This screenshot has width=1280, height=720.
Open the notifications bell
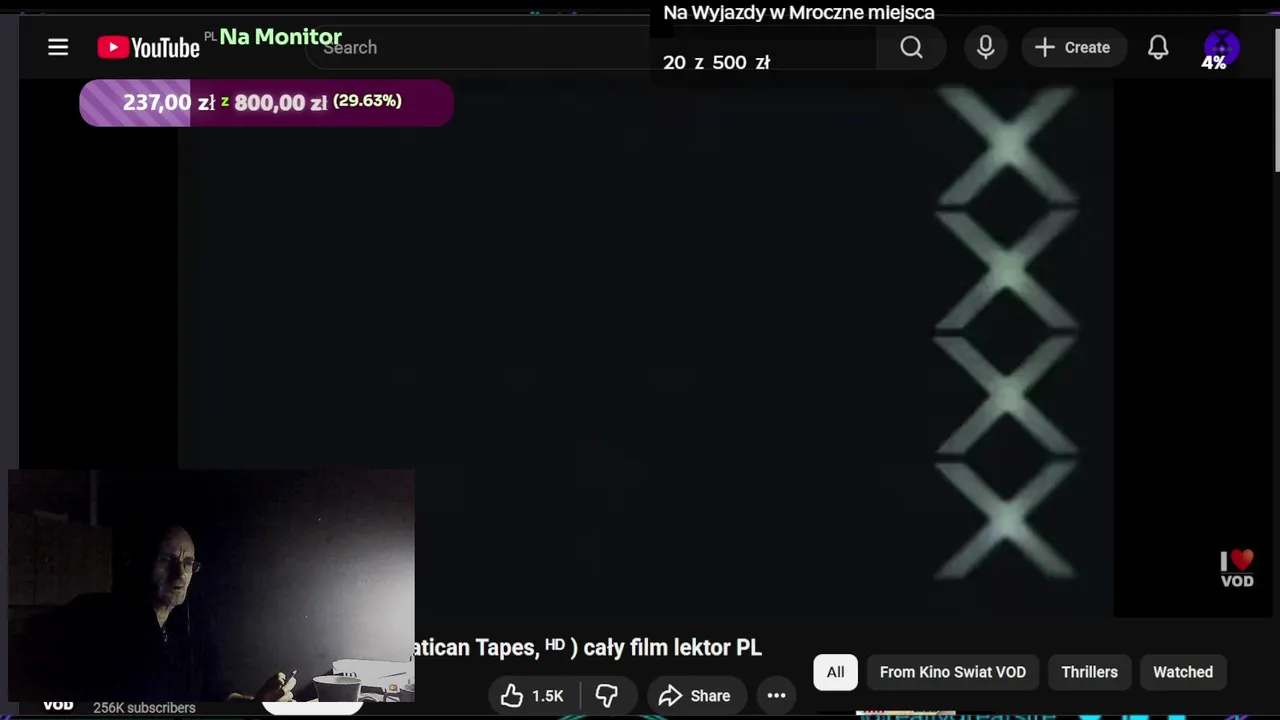1158,47
